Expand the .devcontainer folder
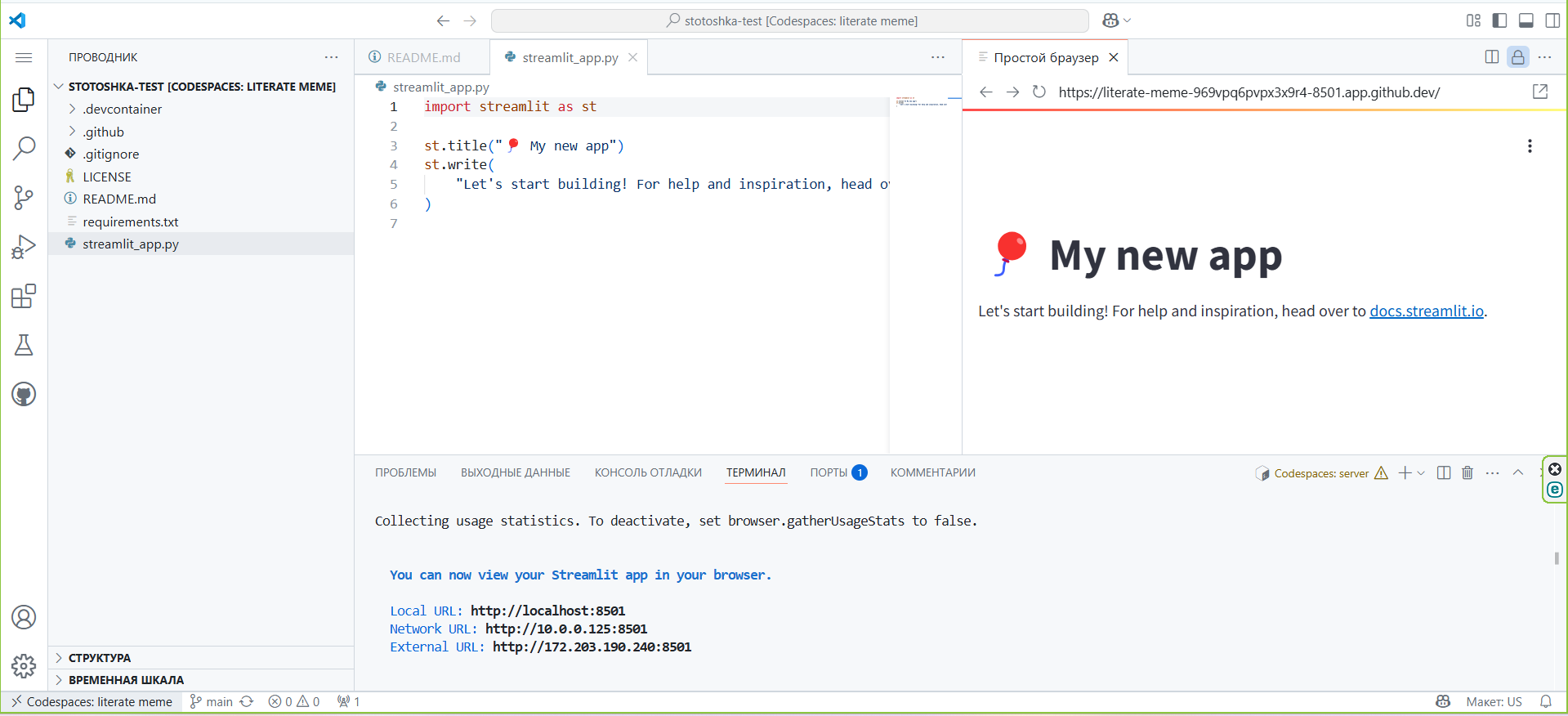Screen dimensions: 1568x716 pos(122,110)
